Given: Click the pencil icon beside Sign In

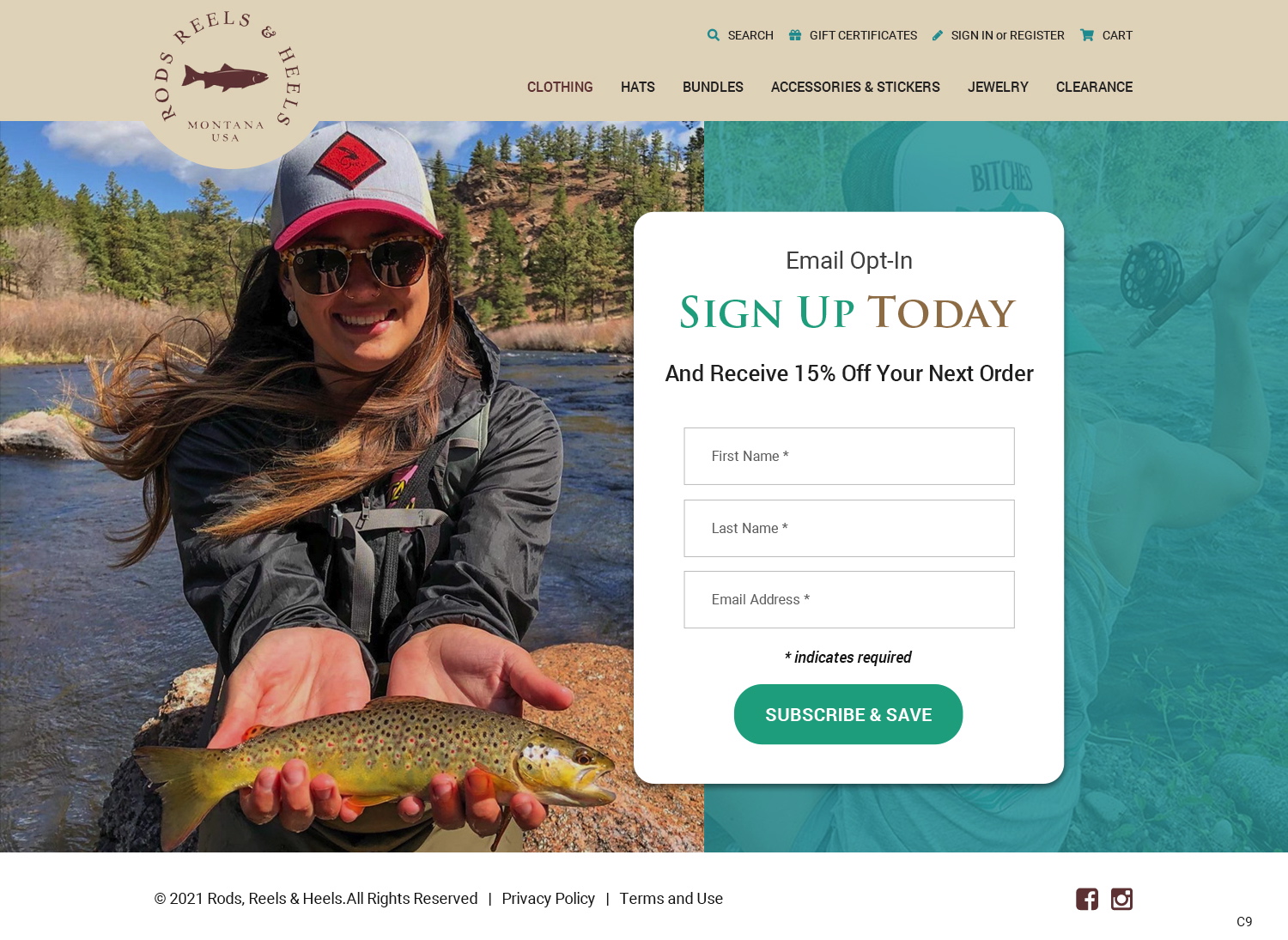Looking at the screenshot, I should (938, 35).
